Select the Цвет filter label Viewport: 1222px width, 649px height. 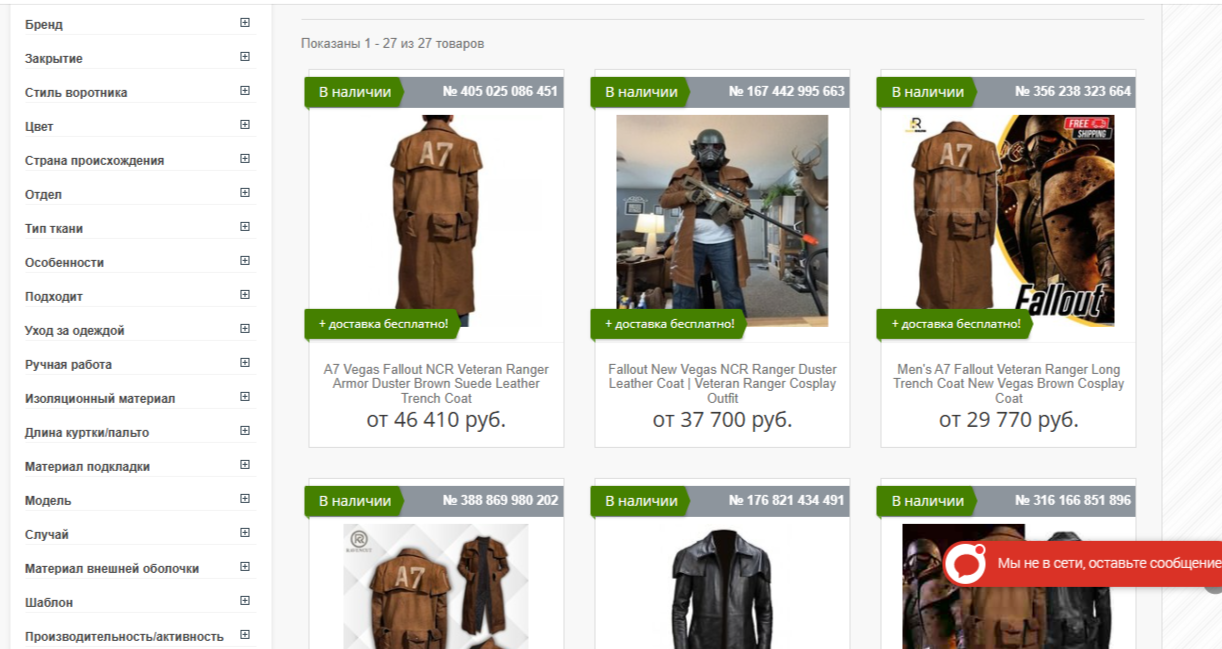pyautogui.click(x=39, y=126)
